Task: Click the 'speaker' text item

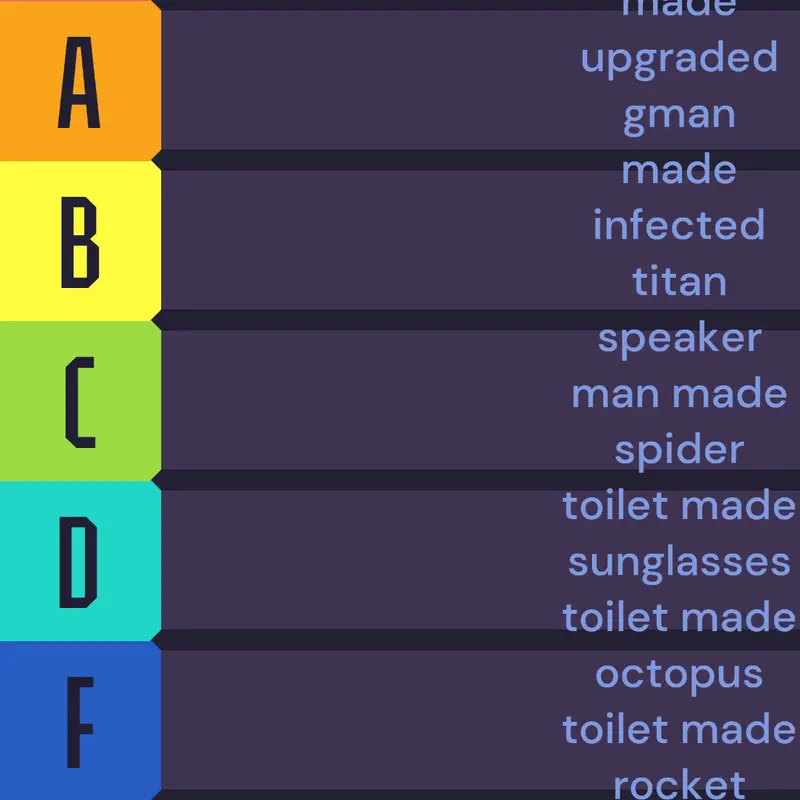Action: pyautogui.click(x=679, y=339)
